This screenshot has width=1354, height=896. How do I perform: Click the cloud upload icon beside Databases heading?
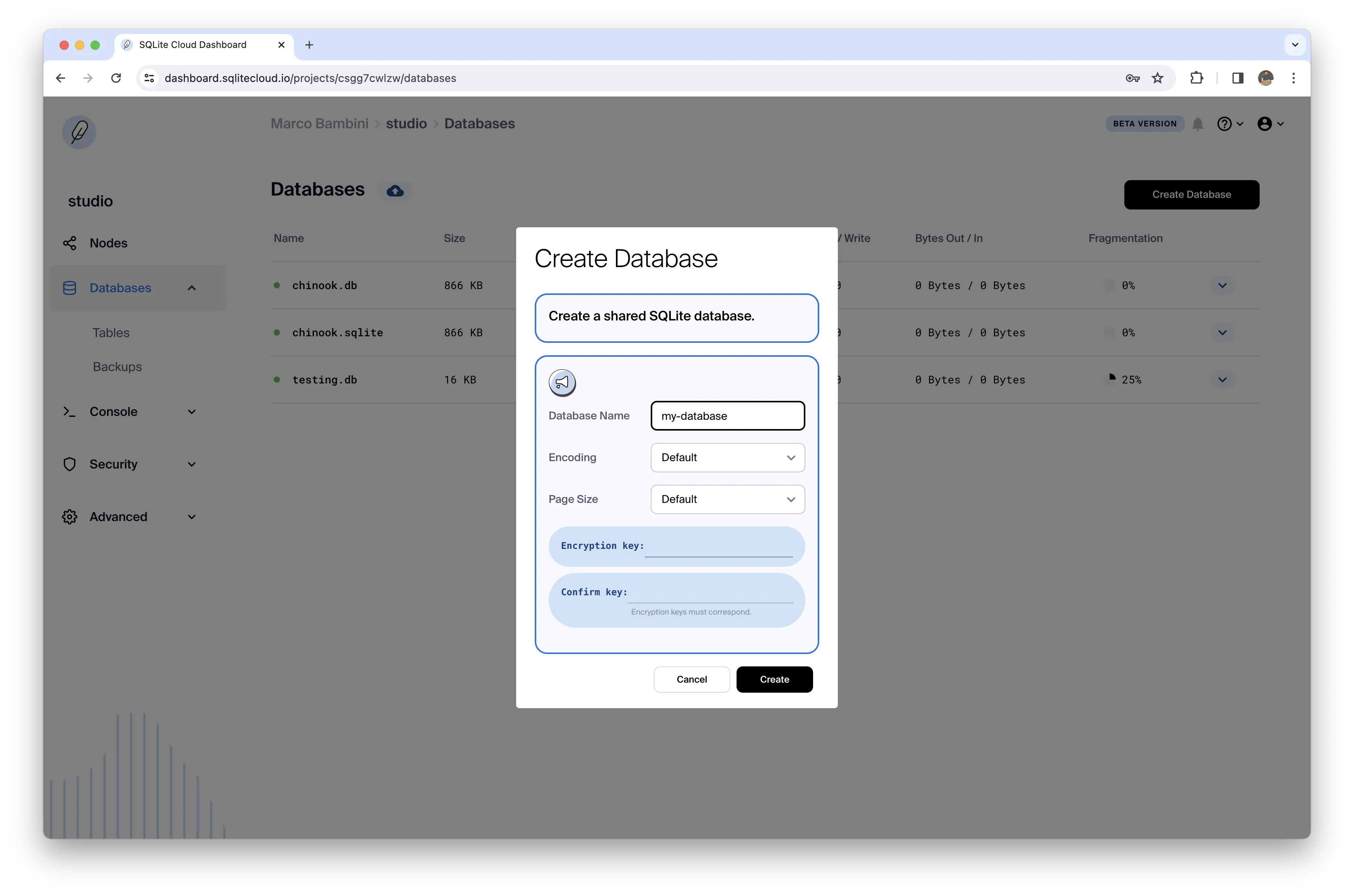(x=395, y=191)
